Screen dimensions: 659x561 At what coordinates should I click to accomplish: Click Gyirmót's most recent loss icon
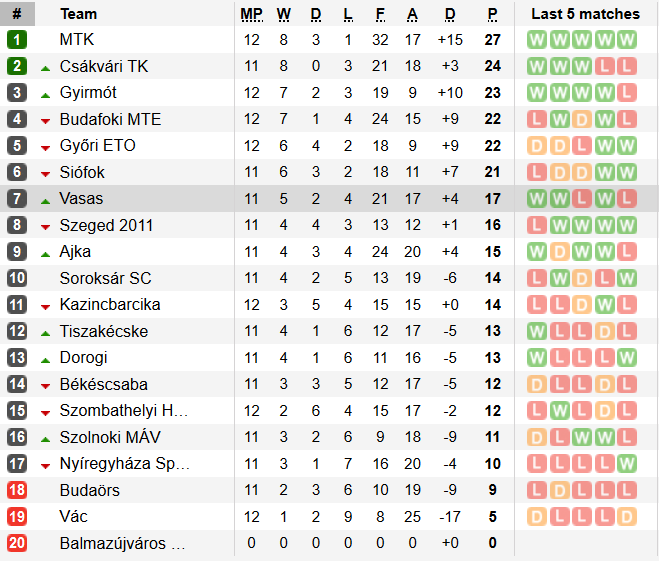coord(626,93)
